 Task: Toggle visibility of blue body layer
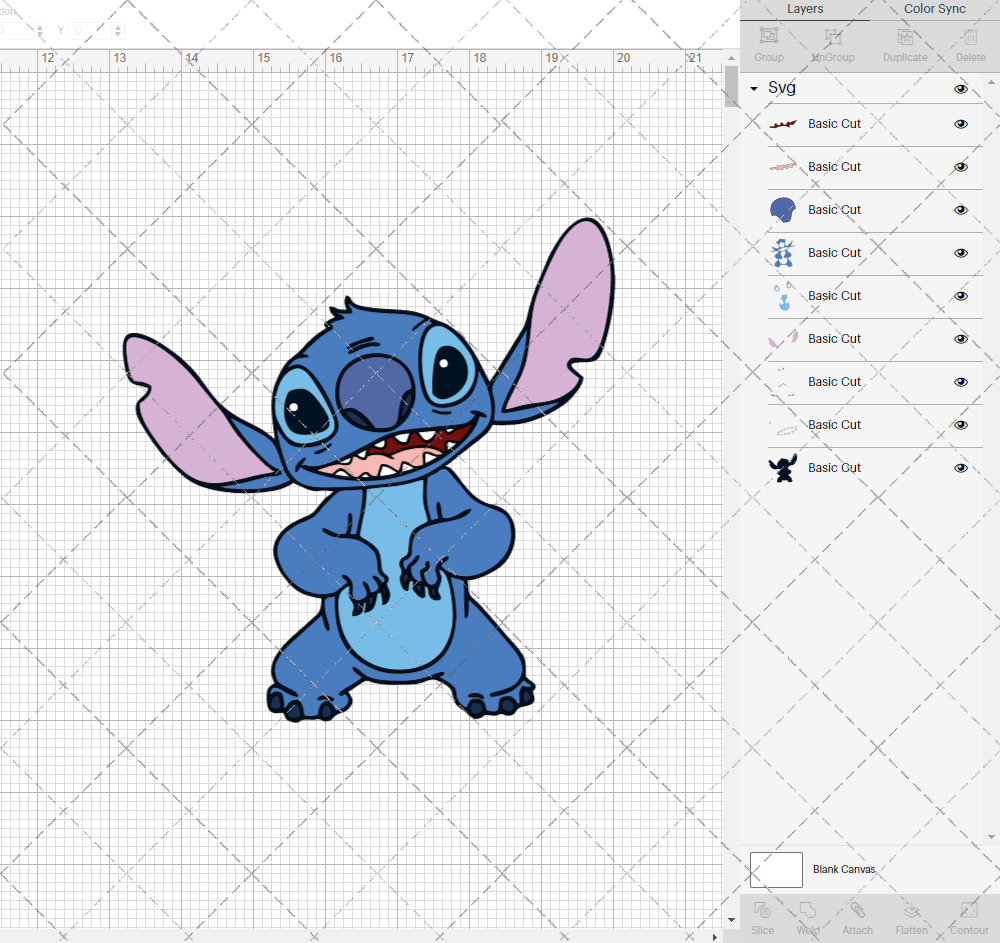pyautogui.click(x=960, y=253)
